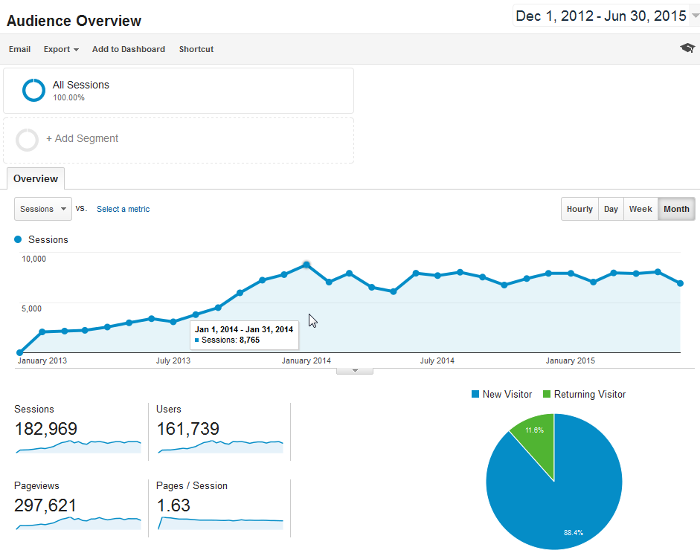
Task: Click Add to Dashboard
Action: point(128,49)
